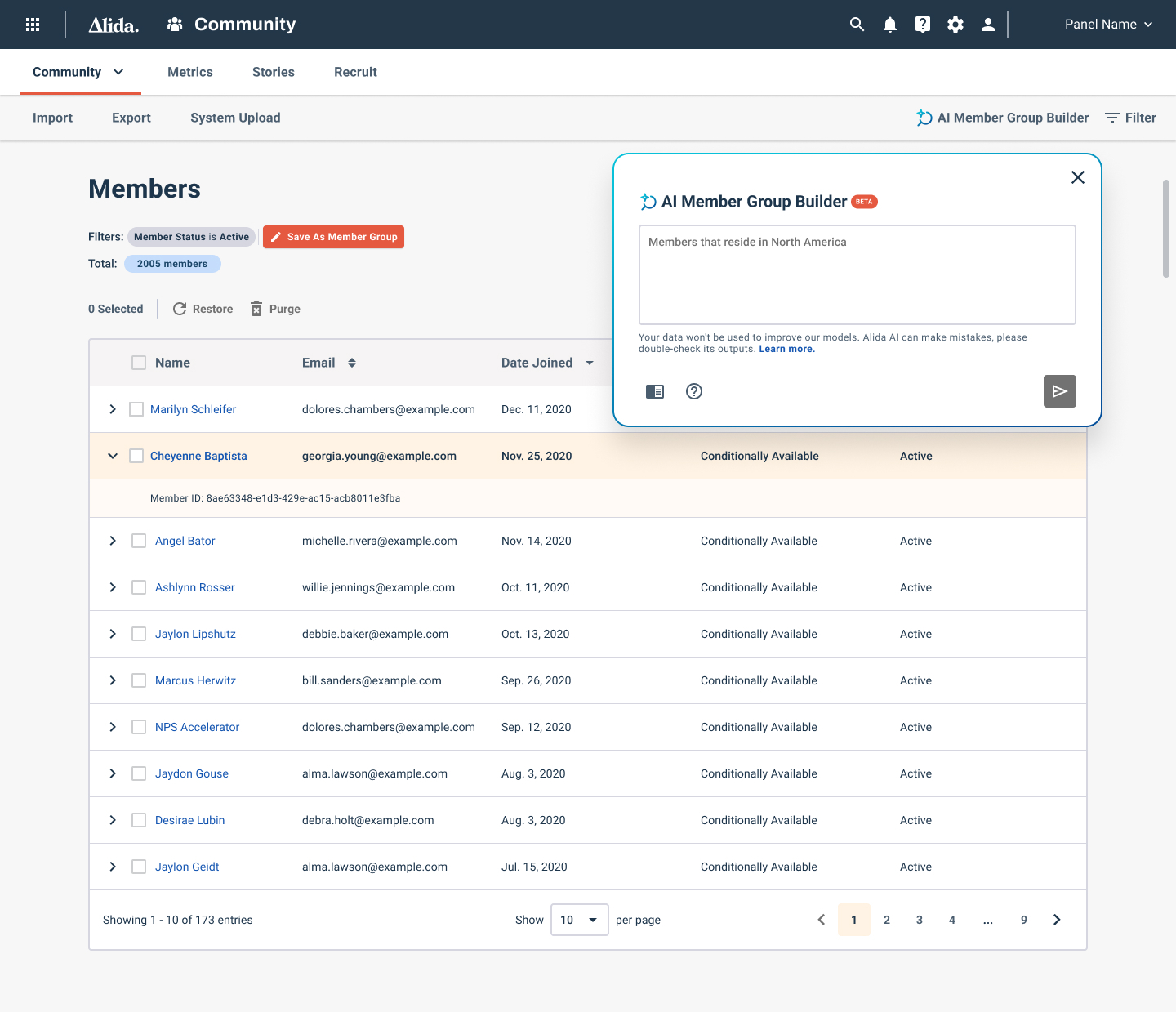Switch to the Metrics tab
The image size is (1176, 1012).
click(189, 72)
